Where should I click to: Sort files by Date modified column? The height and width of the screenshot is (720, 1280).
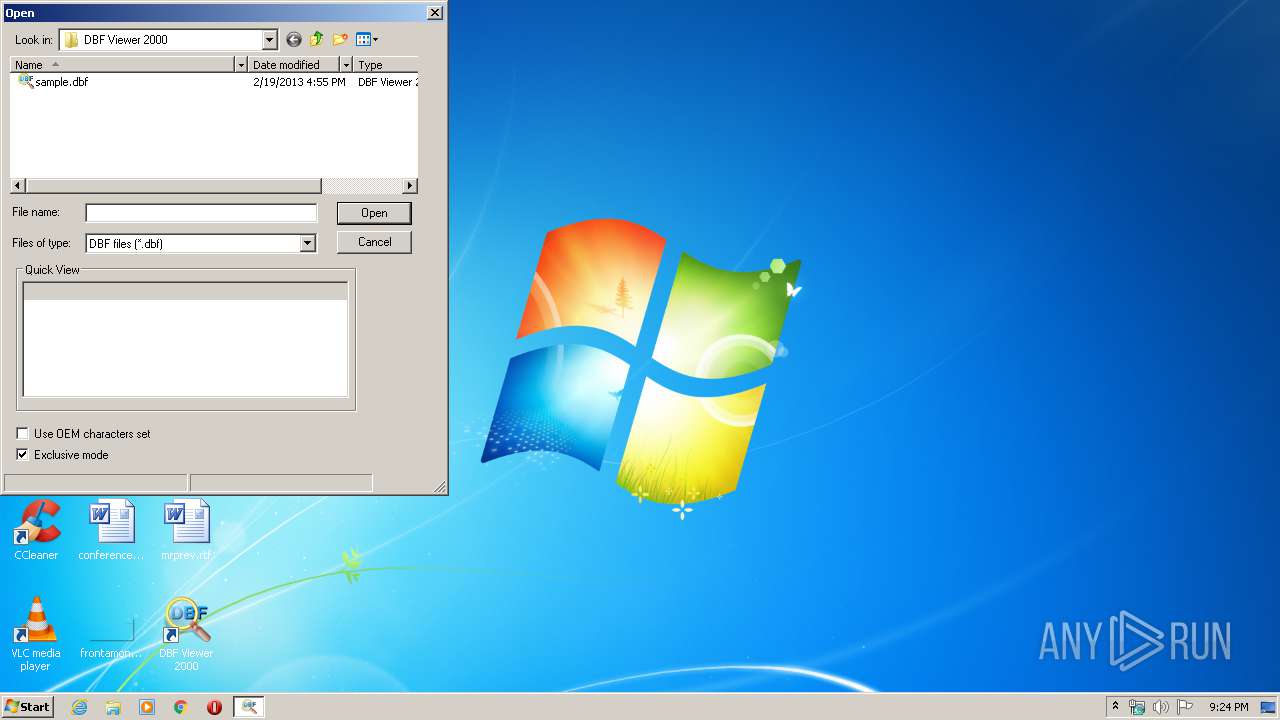[294, 65]
